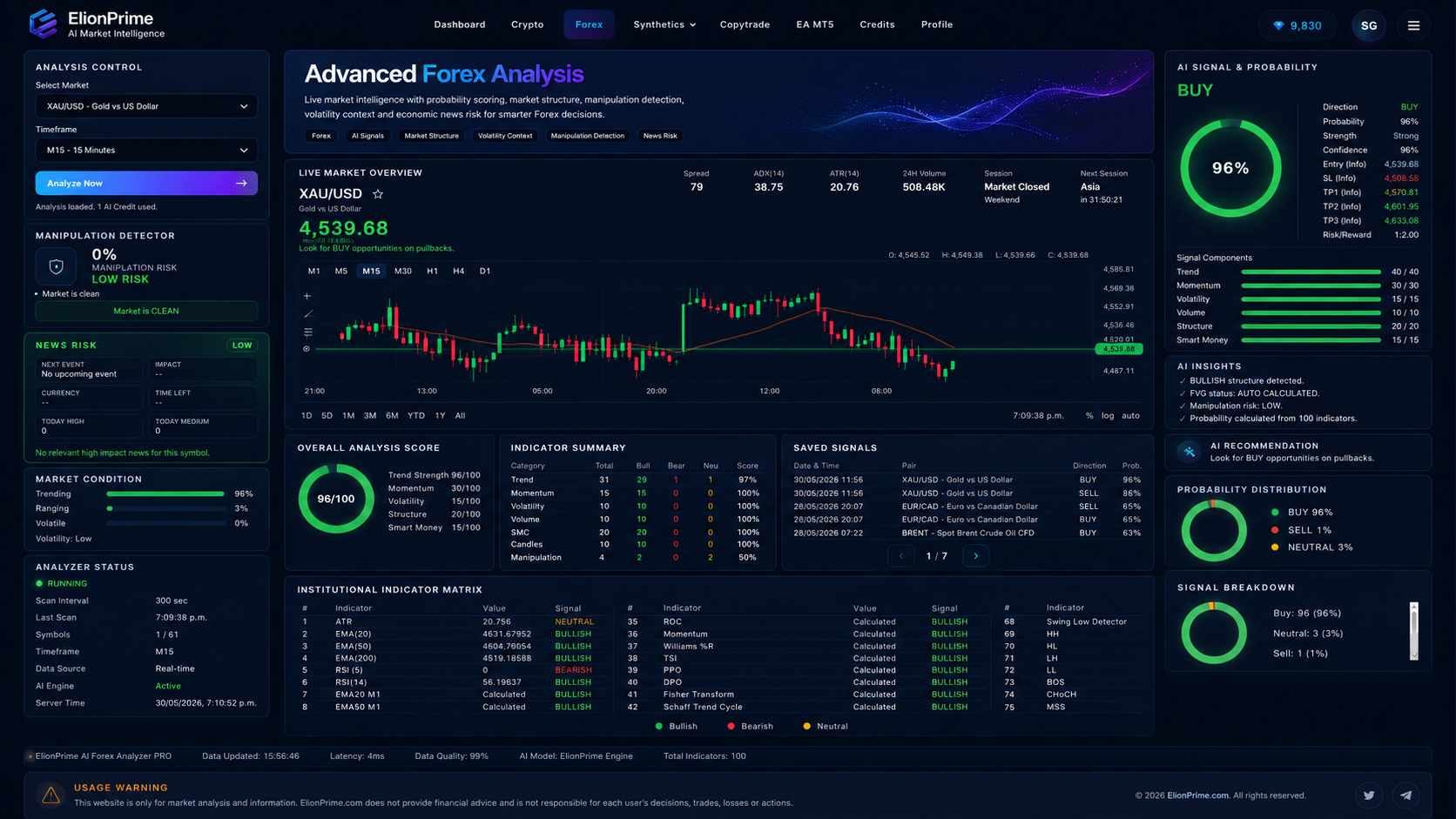This screenshot has height=819, width=1456.
Task: Switch chart to M30 timeframe
Action: (x=403, y=271)
